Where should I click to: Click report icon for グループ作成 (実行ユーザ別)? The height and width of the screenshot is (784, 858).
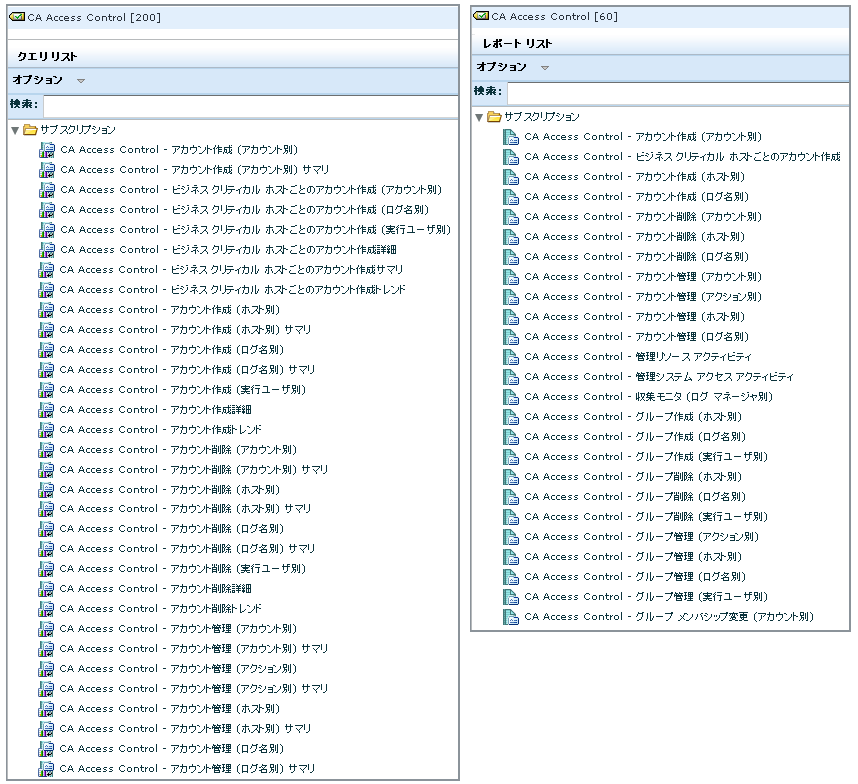[x=511, y=457]
